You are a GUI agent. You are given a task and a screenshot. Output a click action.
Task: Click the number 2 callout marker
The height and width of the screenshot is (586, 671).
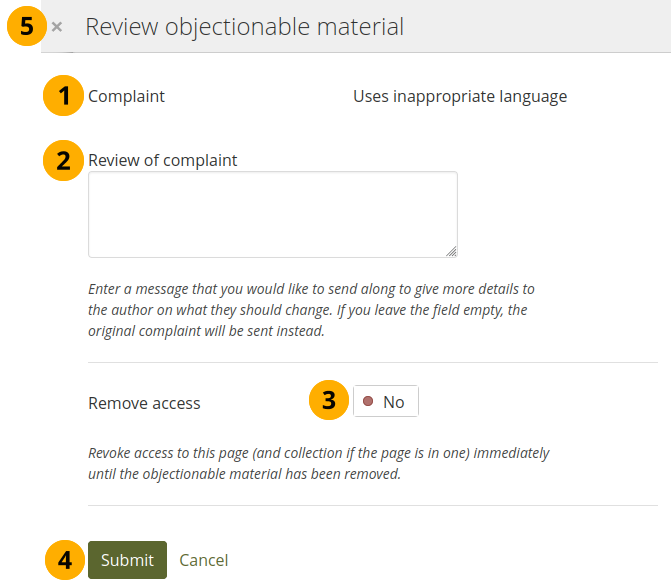pos(64,160)
